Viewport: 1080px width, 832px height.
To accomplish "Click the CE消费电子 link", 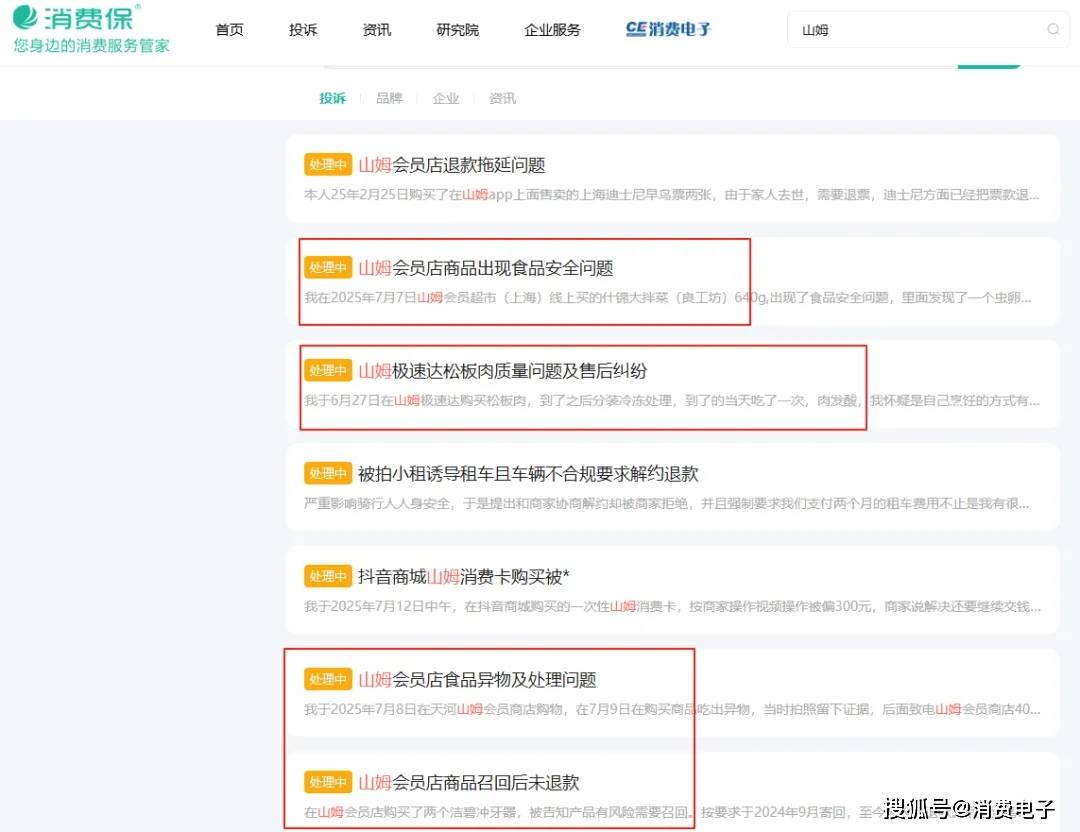I will (x=668, y=29).
